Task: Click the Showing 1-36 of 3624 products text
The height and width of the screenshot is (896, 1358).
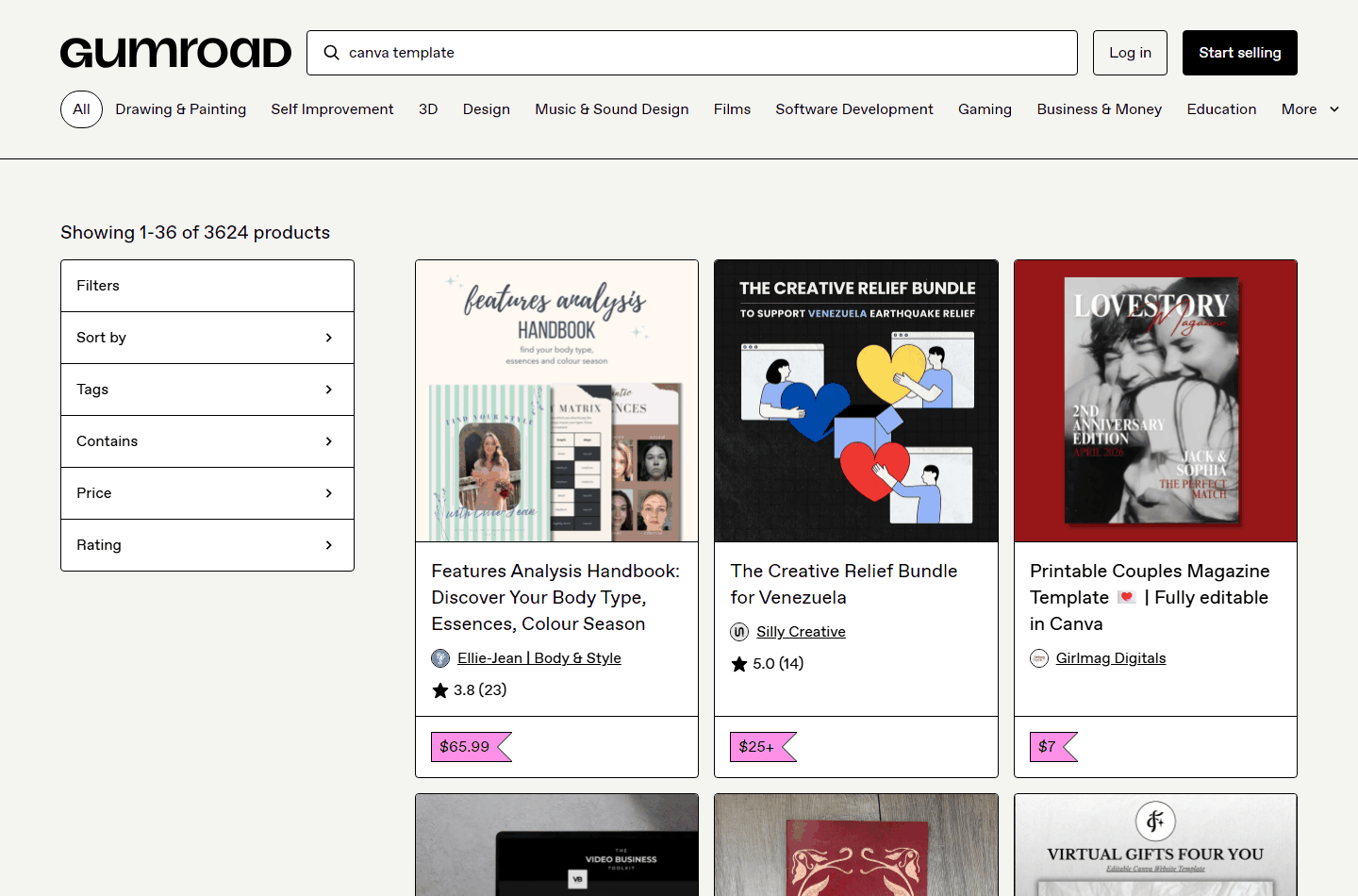Action: pos(195,233)
